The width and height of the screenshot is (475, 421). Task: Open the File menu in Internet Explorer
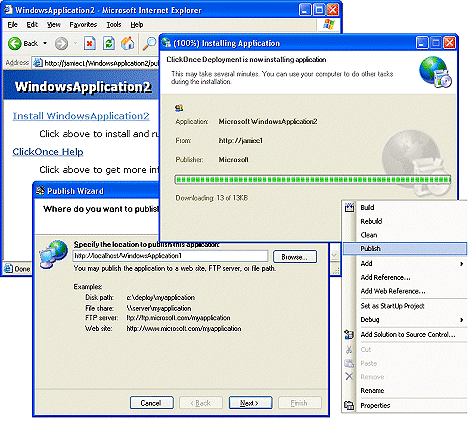(x=13, y=25)
